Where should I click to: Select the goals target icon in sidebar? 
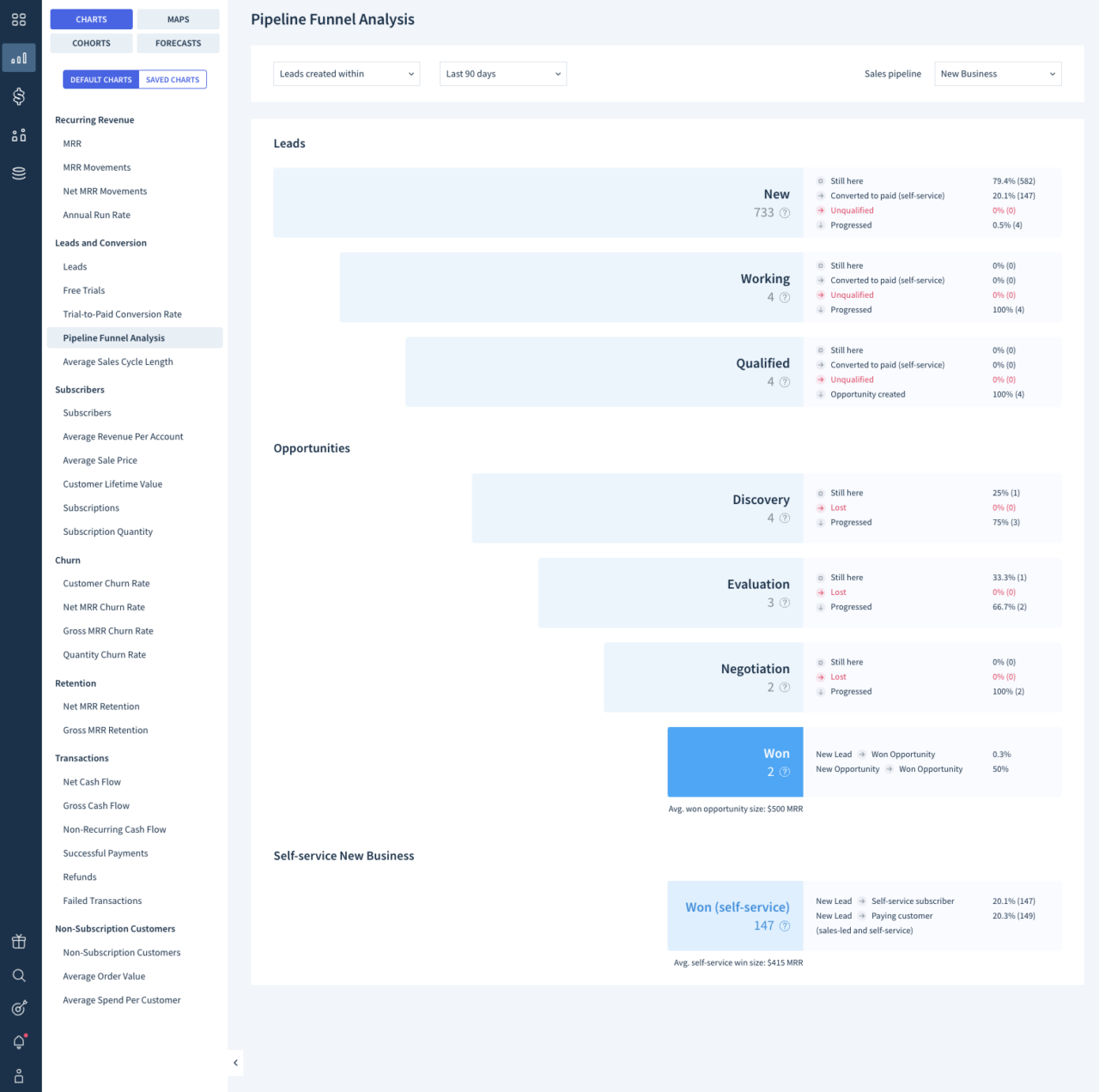[x=19, y=1008]
